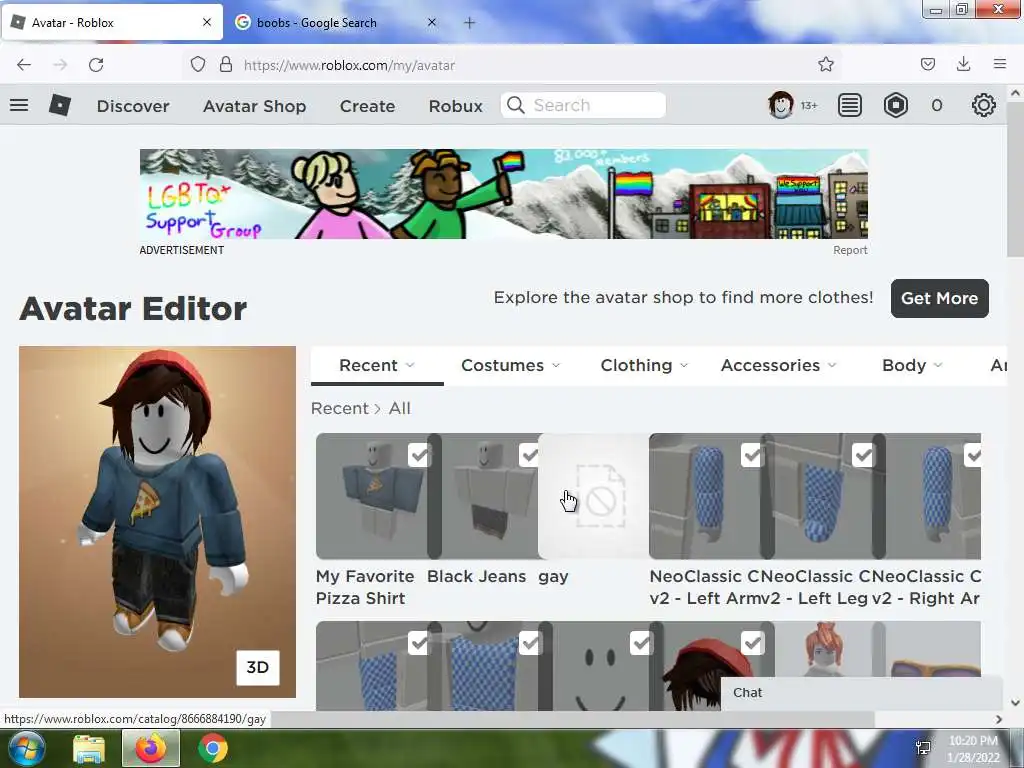1024x768 pixels.
Task: Select the My Favorite Pizza Shirt thumbnail
Action: coord(372,496)
